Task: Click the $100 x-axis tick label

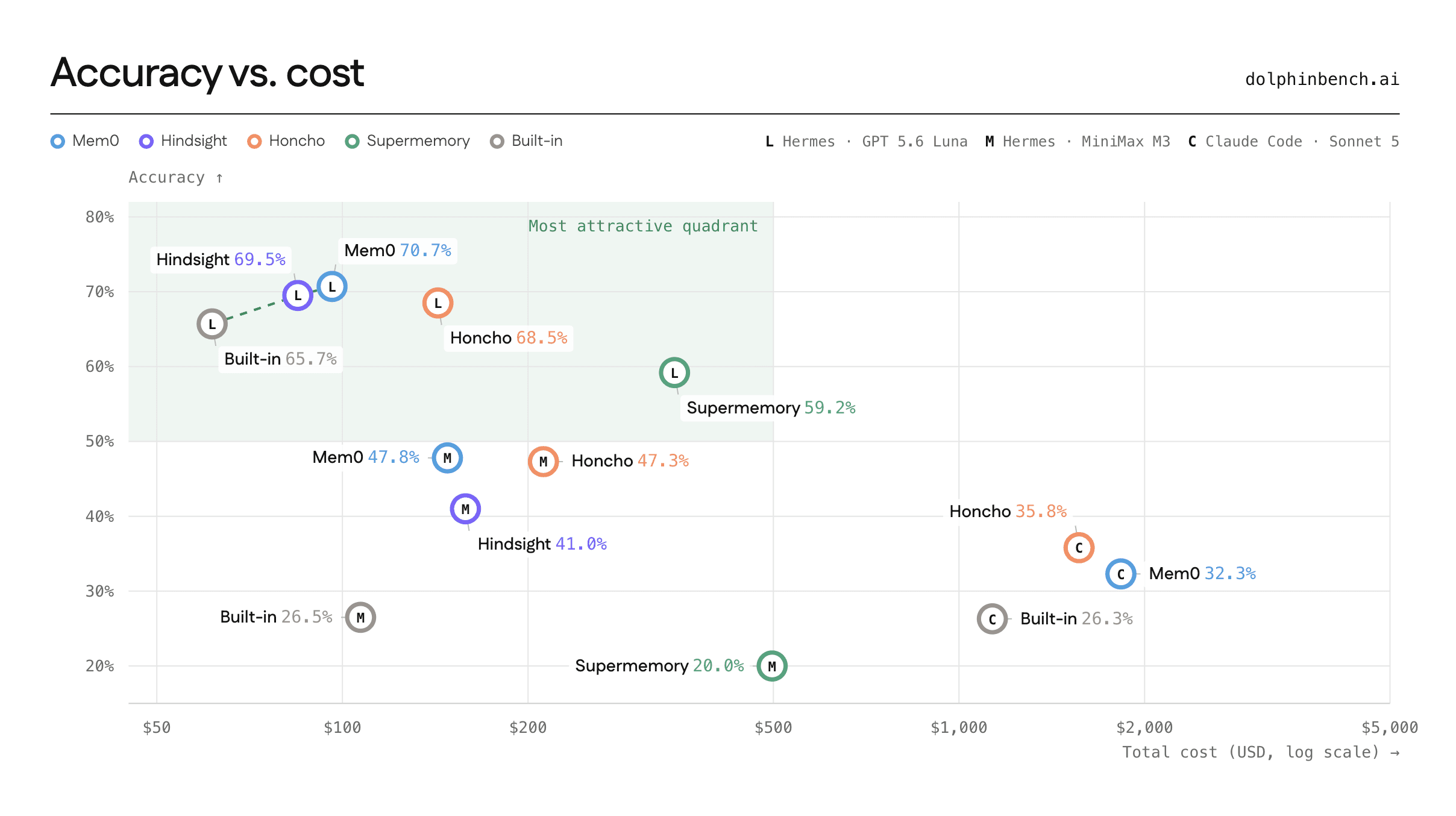Action: [x=342, y=728]
